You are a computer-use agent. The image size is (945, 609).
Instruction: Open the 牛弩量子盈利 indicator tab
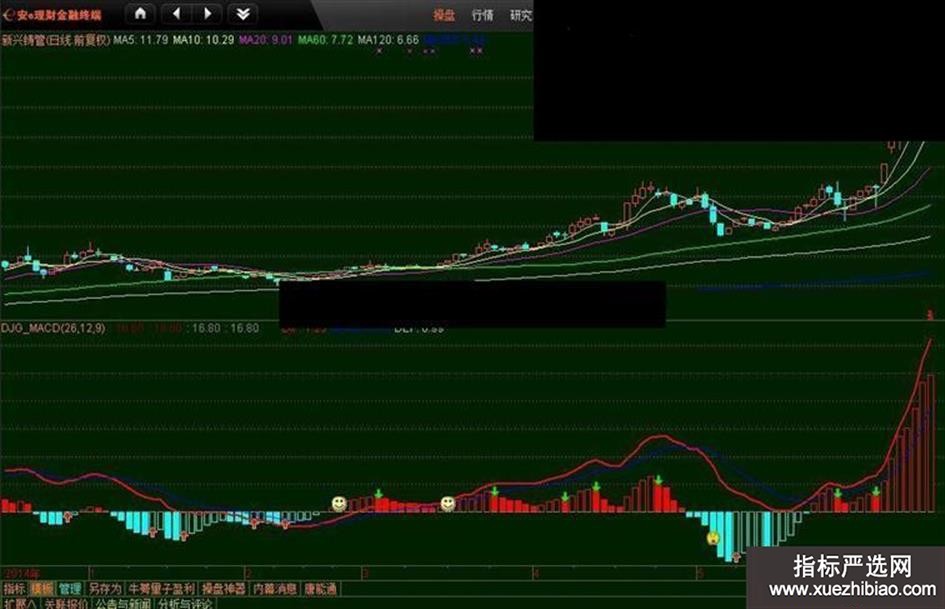point(162,588)
